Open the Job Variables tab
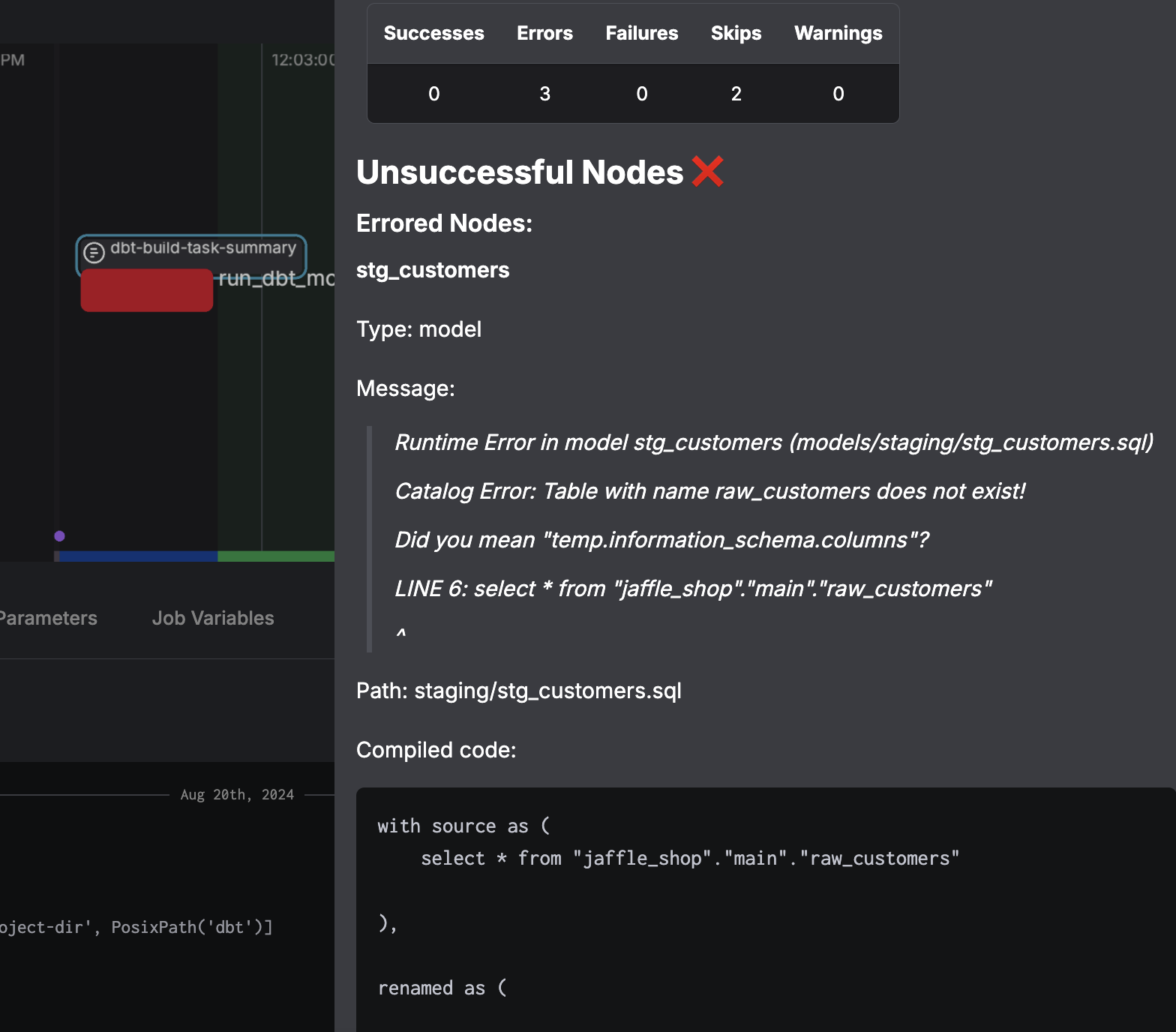This screenshot has width=1176, height=1032. (213, 618)
